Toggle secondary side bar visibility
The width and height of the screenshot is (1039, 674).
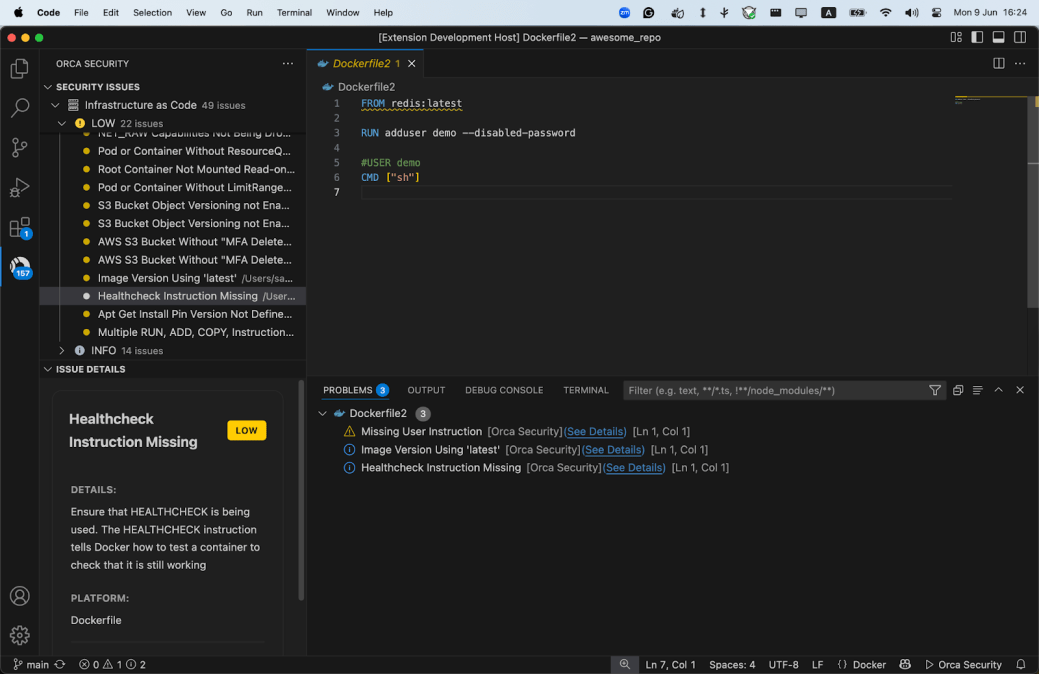click(x=1020, y=37)
